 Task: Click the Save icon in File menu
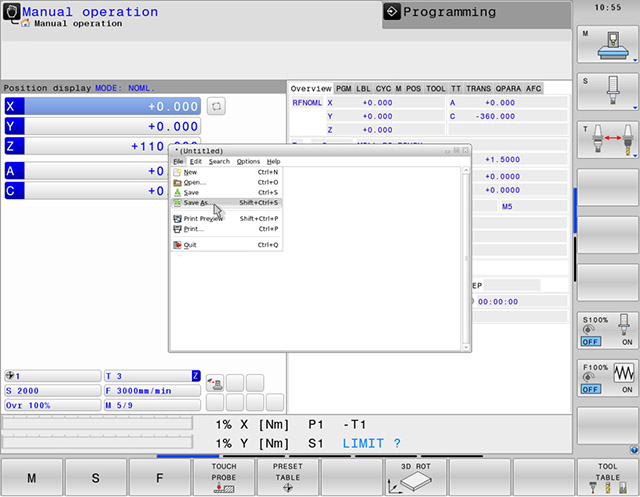178,193
